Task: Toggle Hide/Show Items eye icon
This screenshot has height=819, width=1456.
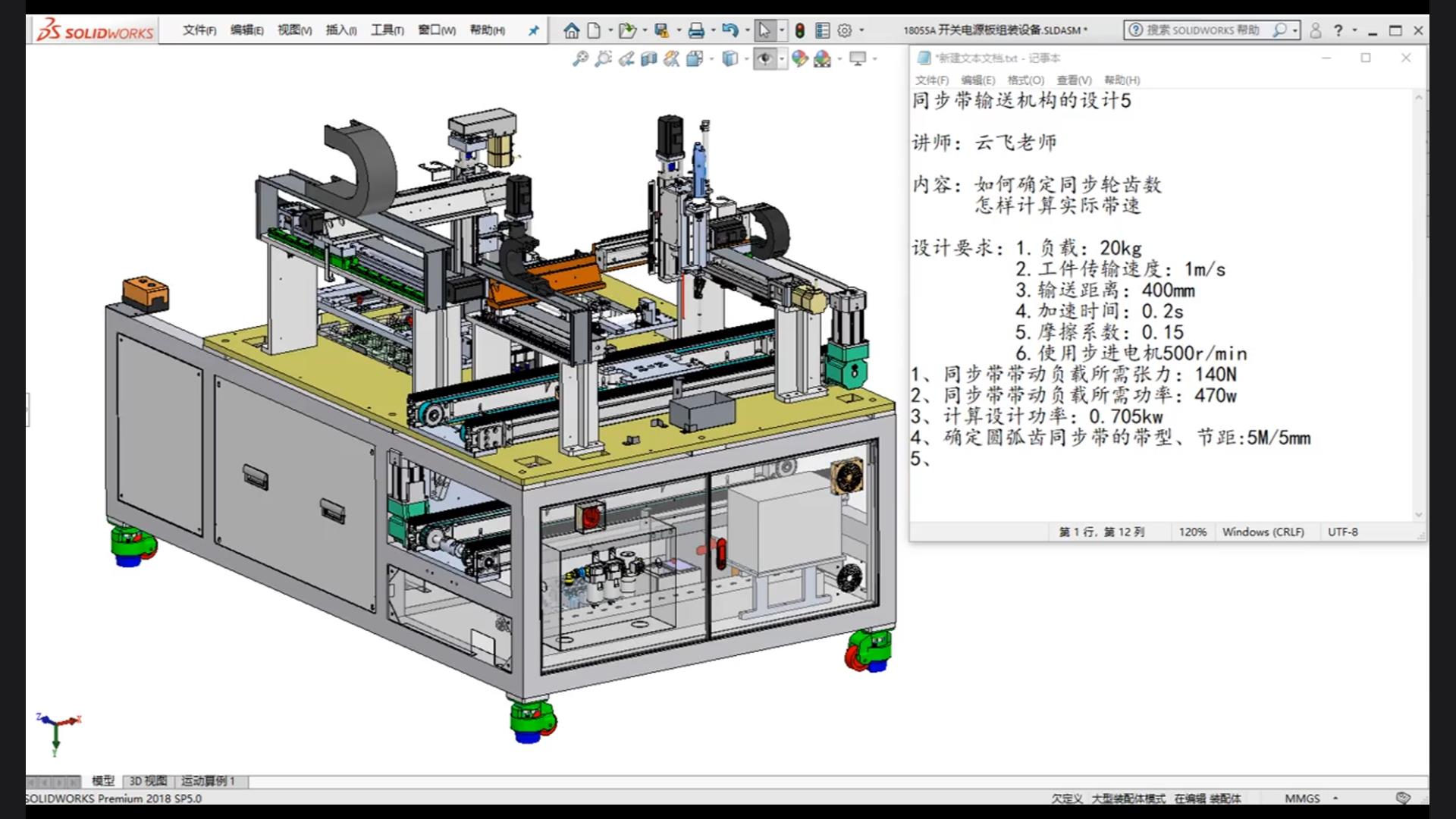Action: (764, 58)
